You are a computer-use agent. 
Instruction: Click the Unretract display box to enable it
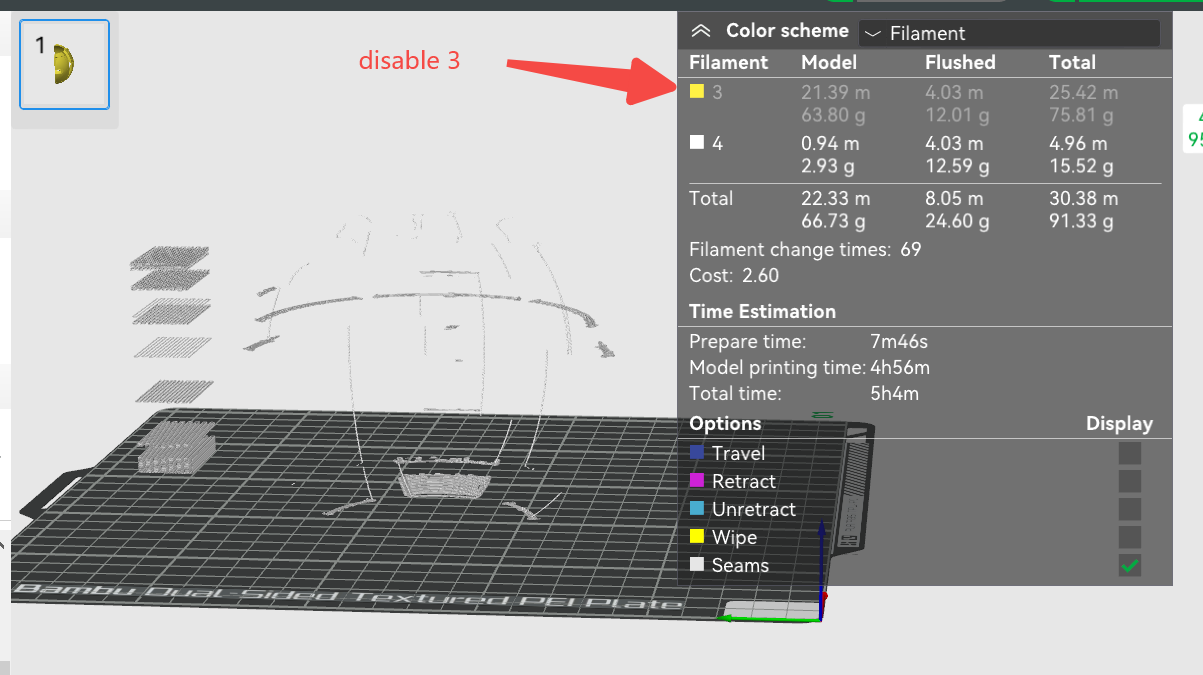[1129, 509]
